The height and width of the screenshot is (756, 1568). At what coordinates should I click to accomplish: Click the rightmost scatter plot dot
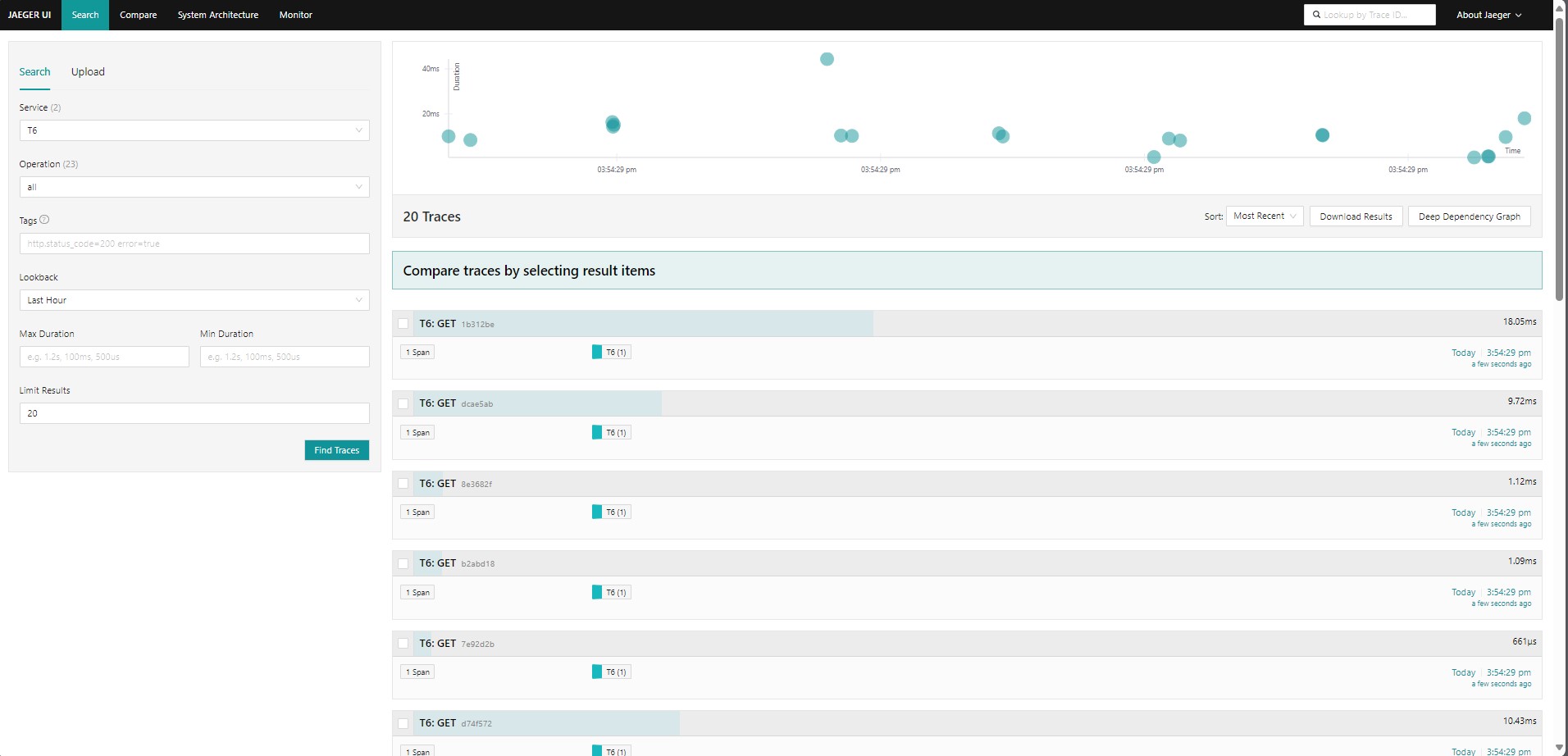1524,118
